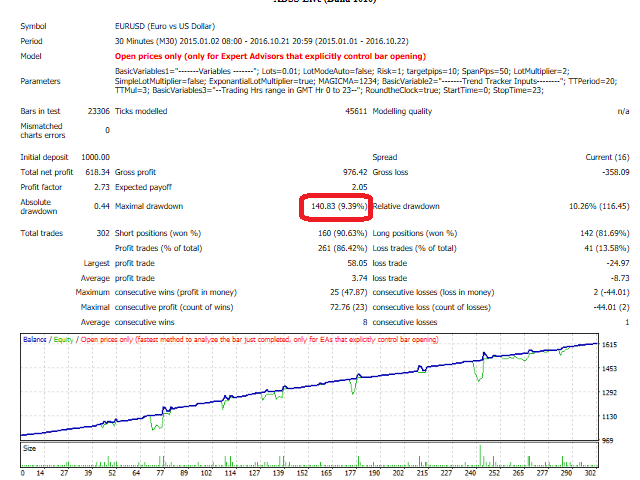Click the blue Balance legend label

(35, 340)
